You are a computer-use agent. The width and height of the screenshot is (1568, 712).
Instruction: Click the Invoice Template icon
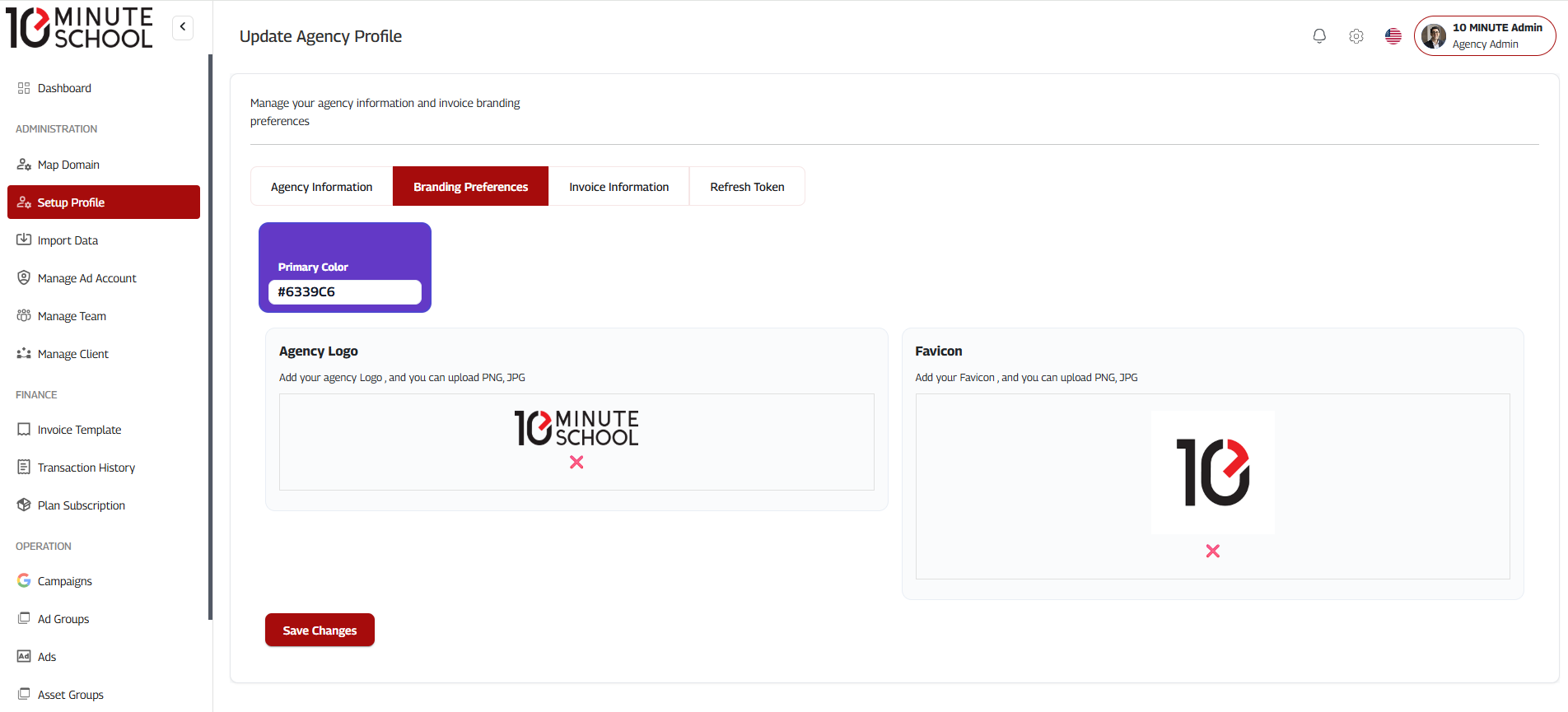tap(24, 429)
